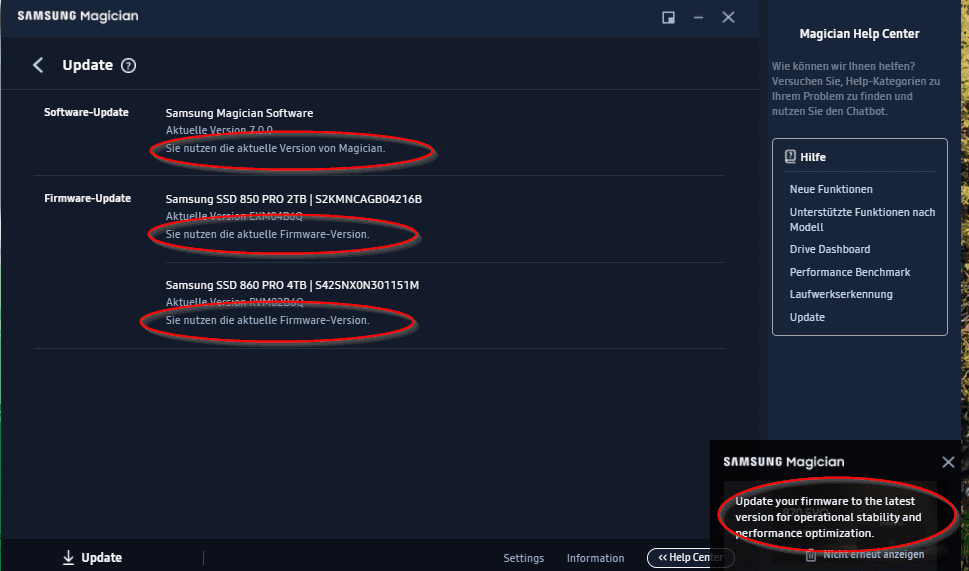Close the Samsung Magician main window
The height and width of the screenshot is (571, 969).
click(729, 17)
